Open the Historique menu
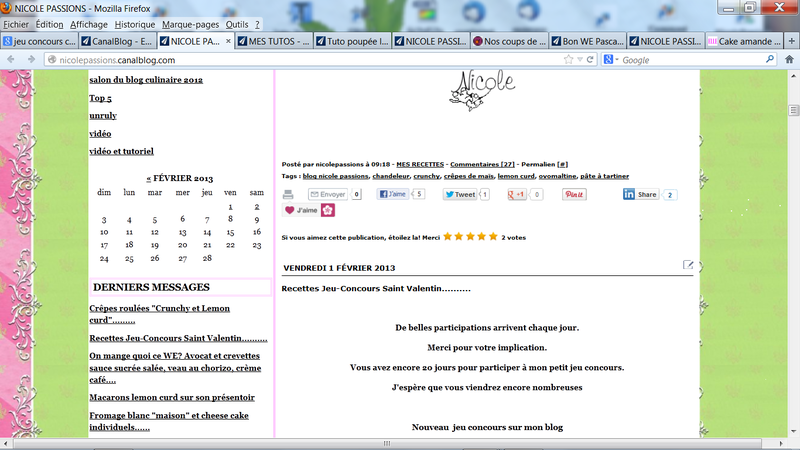The image size is (800, 450). pos(135,24)
